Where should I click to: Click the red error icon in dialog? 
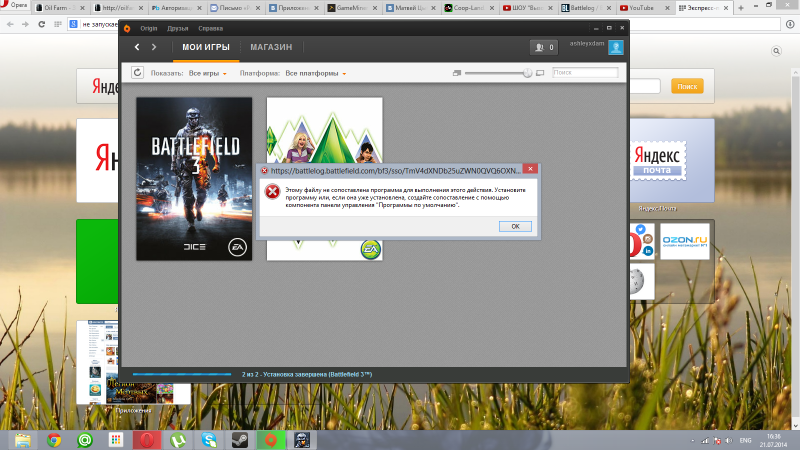(272, 192)
